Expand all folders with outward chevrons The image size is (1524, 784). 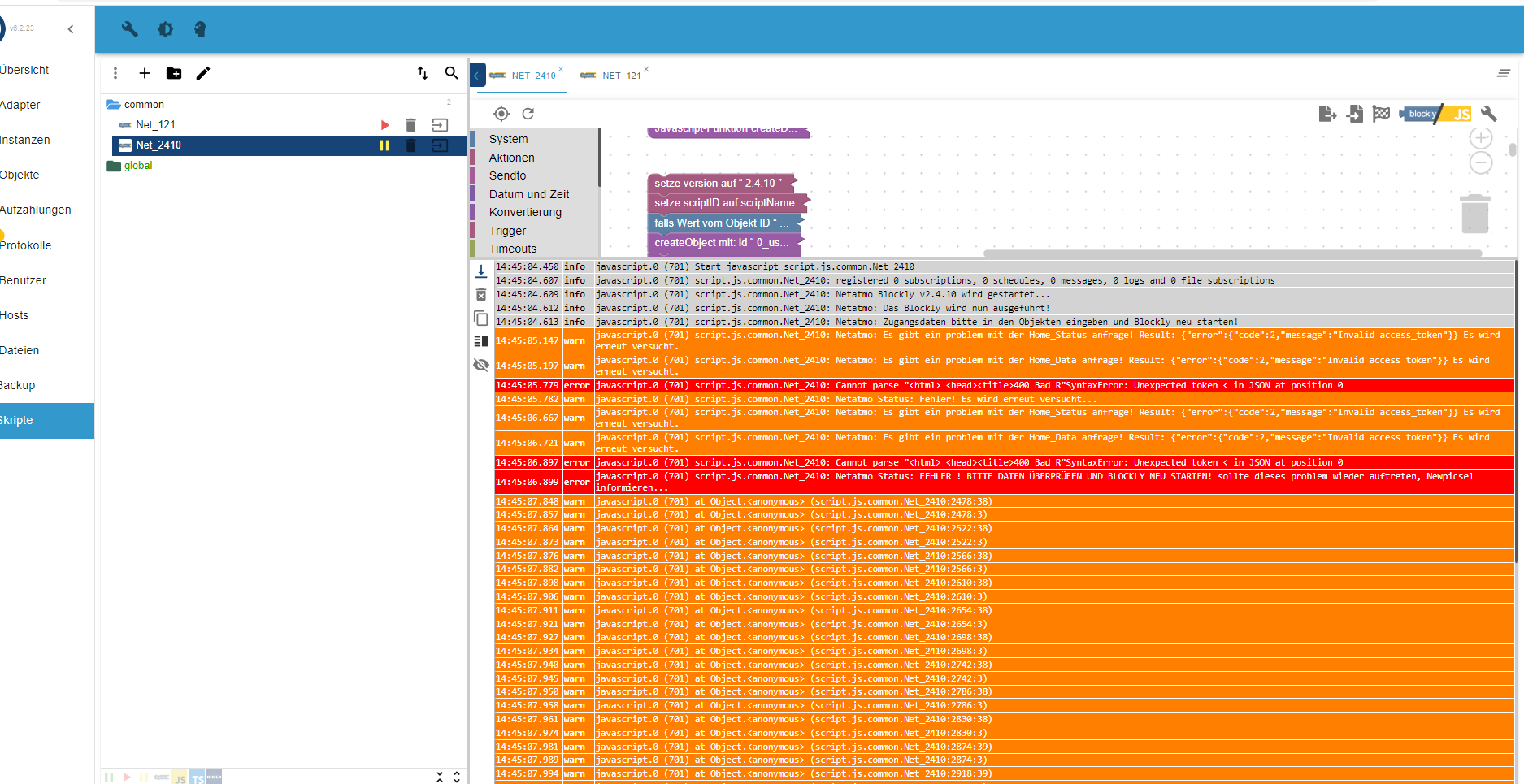[457, 777]
